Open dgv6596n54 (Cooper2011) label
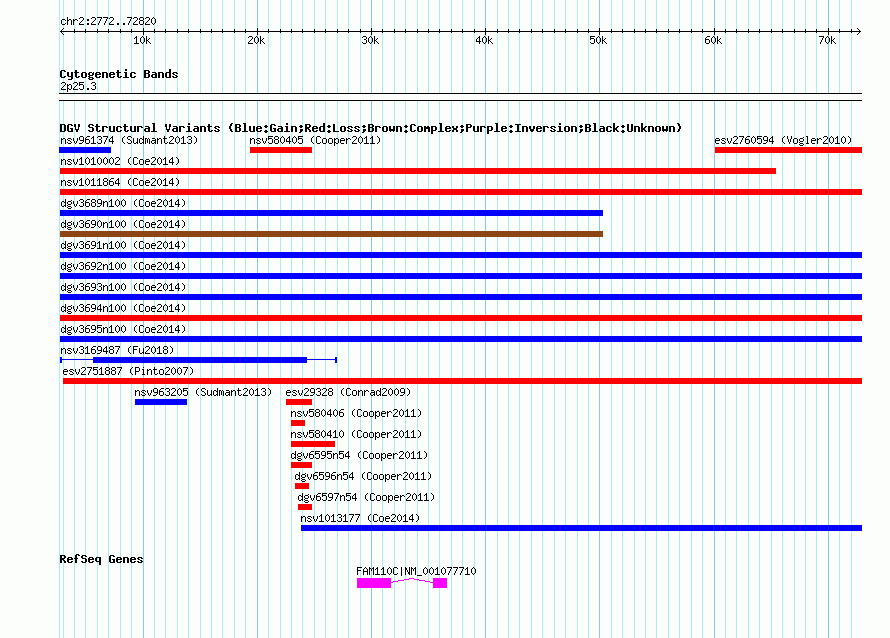Viewport: 890px width, 638px height. click(363, 476)
